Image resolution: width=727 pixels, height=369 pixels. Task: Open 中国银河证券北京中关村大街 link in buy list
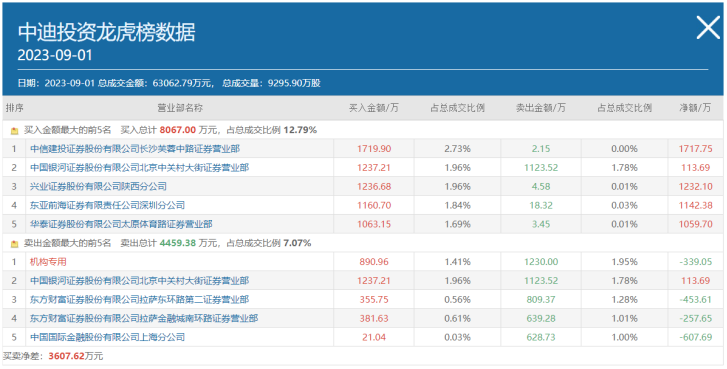point(140,167)
